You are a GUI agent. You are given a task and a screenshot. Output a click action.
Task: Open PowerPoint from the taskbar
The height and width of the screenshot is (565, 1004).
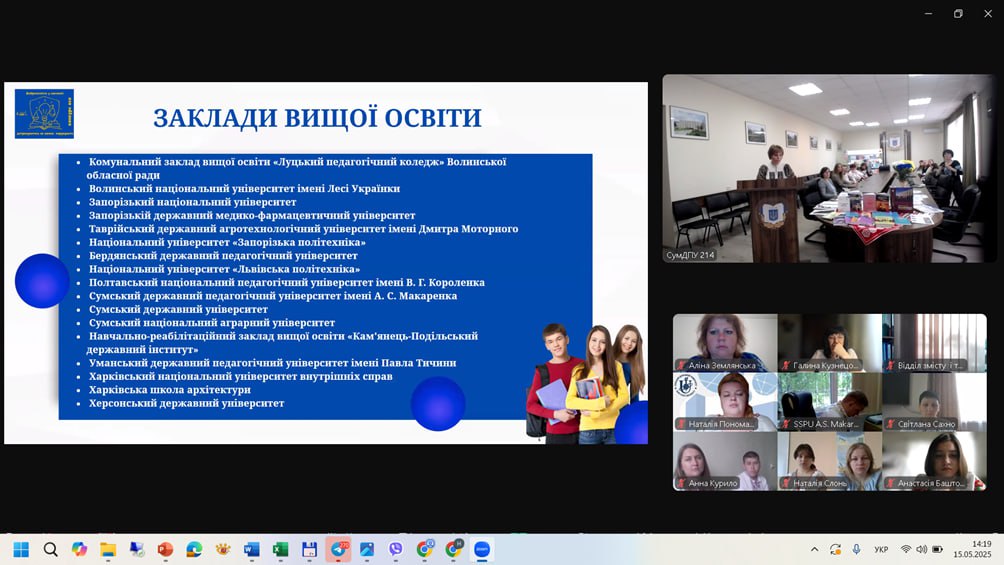[165, 550]
